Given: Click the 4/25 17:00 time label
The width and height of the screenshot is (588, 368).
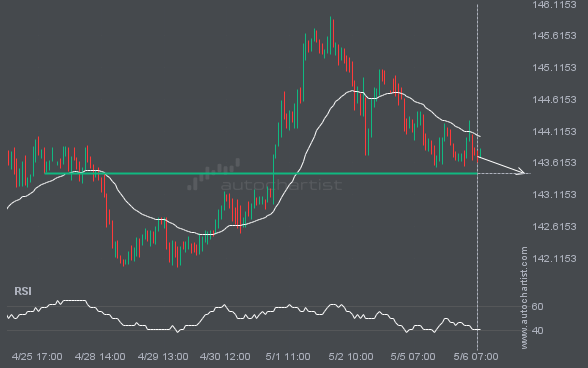Looking at the screenshot, I should pyautogui.click(x=37, y=356).
